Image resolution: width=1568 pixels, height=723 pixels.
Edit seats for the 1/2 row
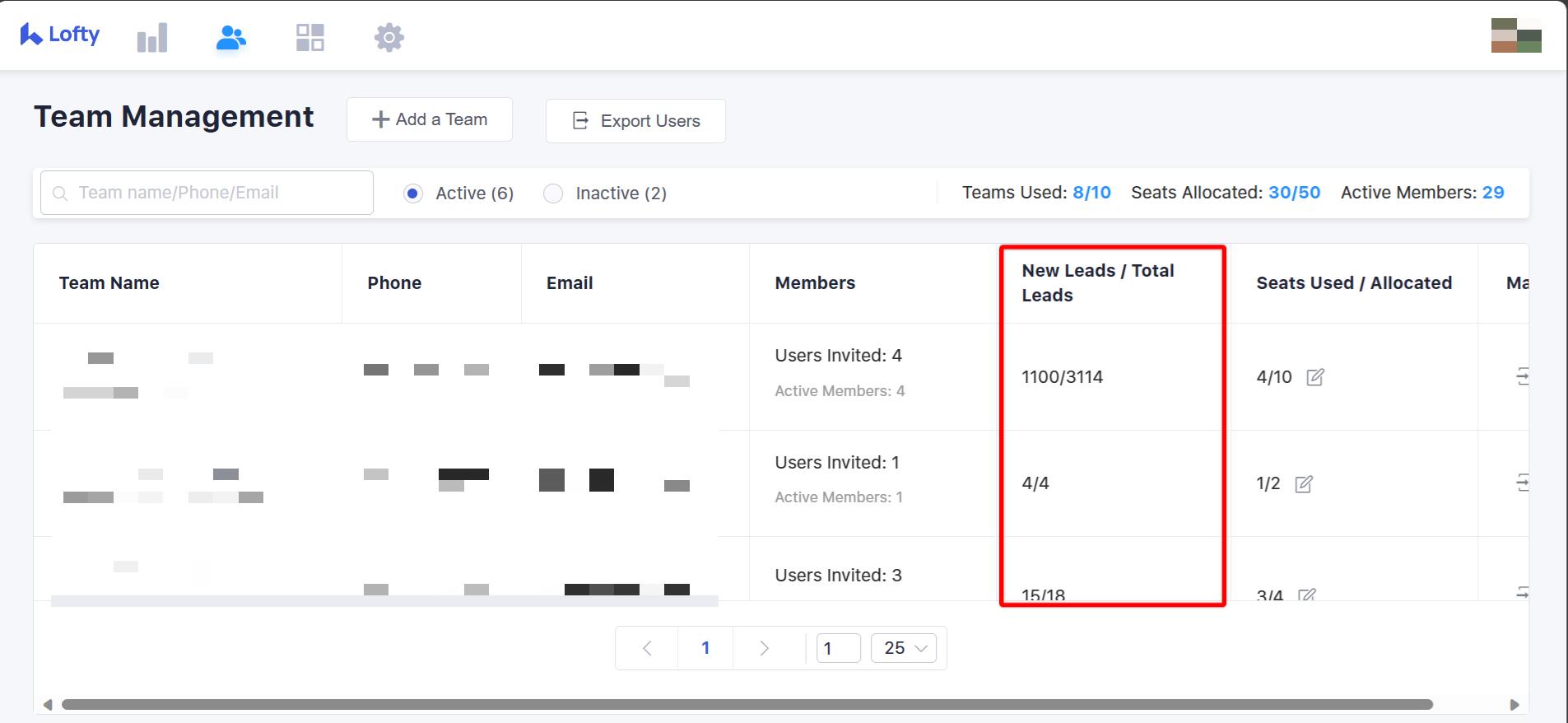point(1304,484)
